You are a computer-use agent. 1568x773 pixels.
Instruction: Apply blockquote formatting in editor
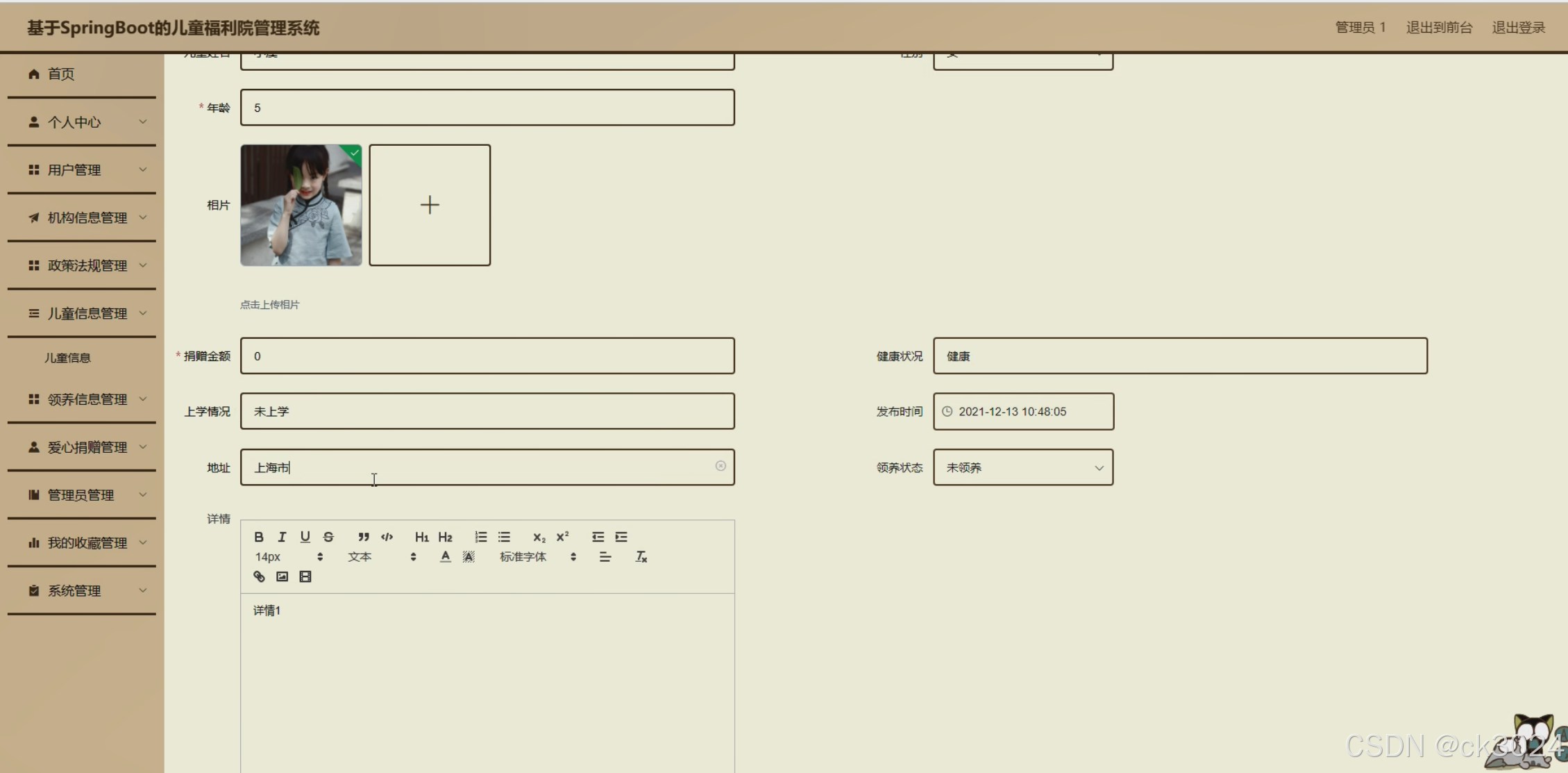(x=363, y=537)
